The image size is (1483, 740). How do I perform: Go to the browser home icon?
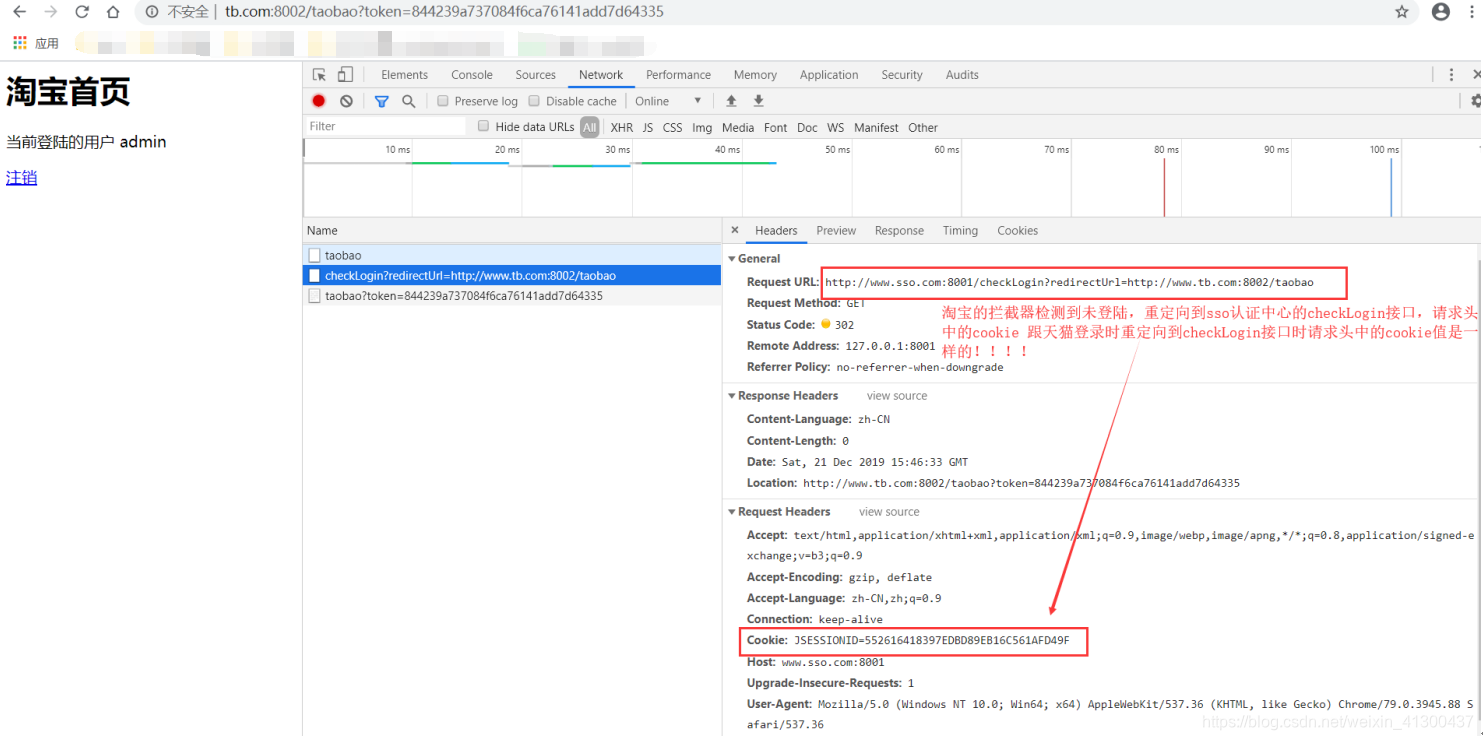coord(113,12)
